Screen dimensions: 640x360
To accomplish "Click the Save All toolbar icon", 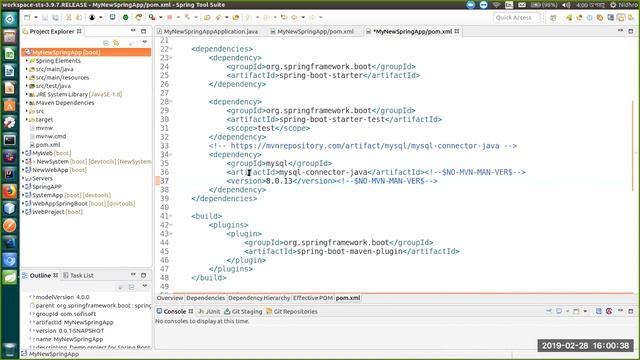I will pos(55,18).
